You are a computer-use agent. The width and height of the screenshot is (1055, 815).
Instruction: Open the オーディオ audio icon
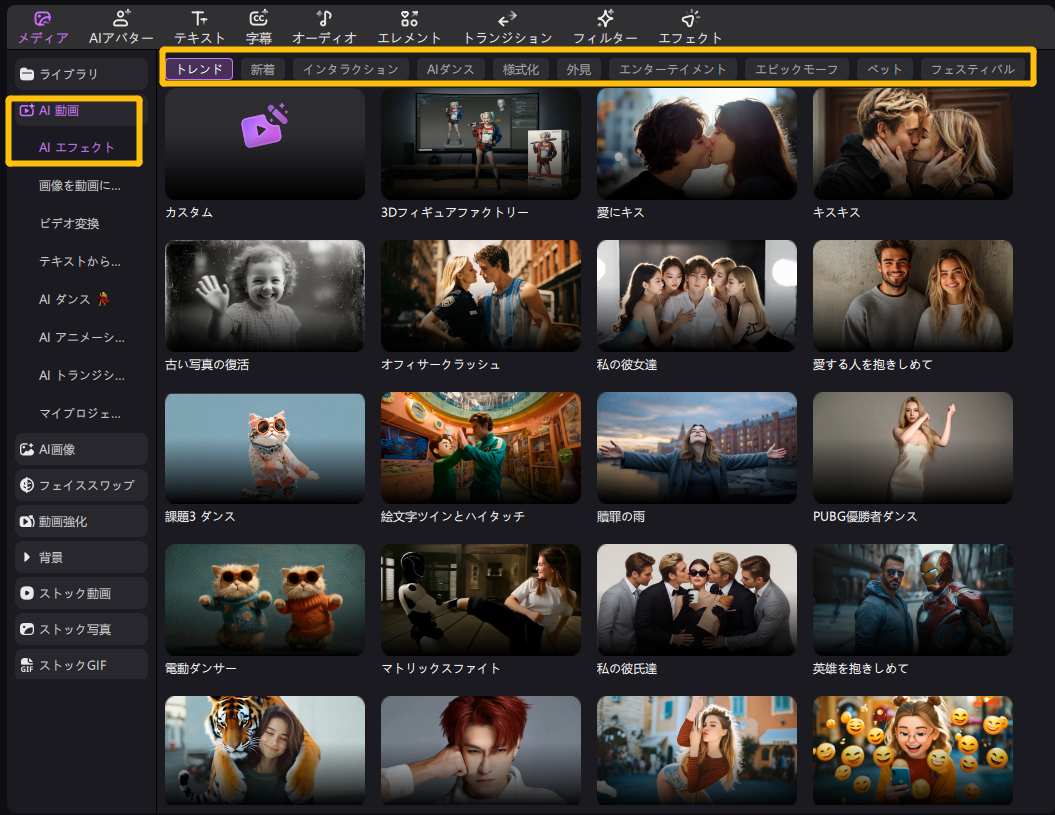tap(324, 19)
